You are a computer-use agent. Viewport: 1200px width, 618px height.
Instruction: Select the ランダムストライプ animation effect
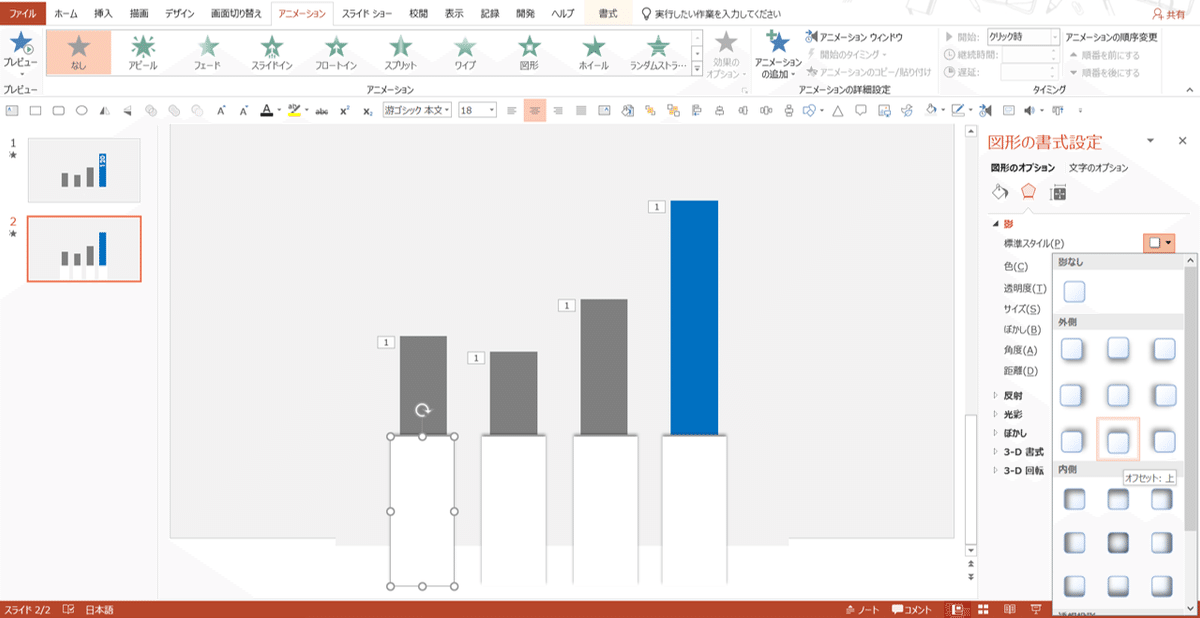658,53
